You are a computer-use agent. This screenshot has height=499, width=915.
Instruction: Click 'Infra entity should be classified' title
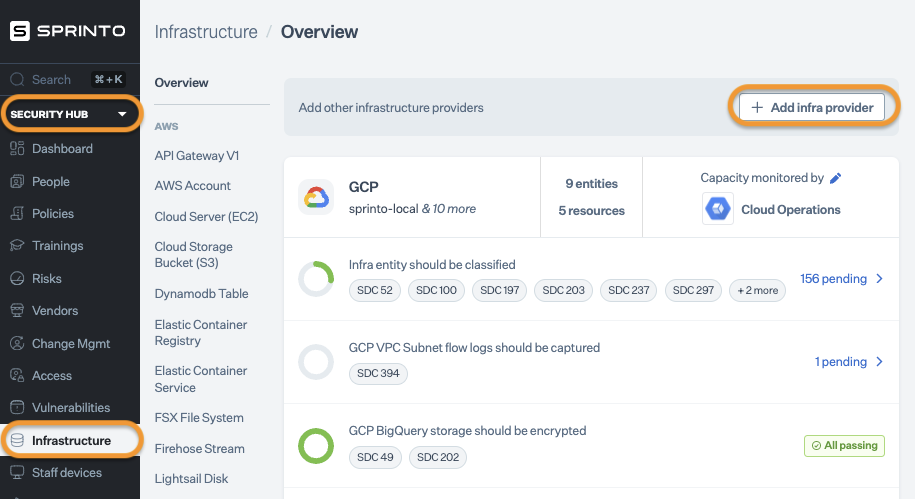point(432,265)
